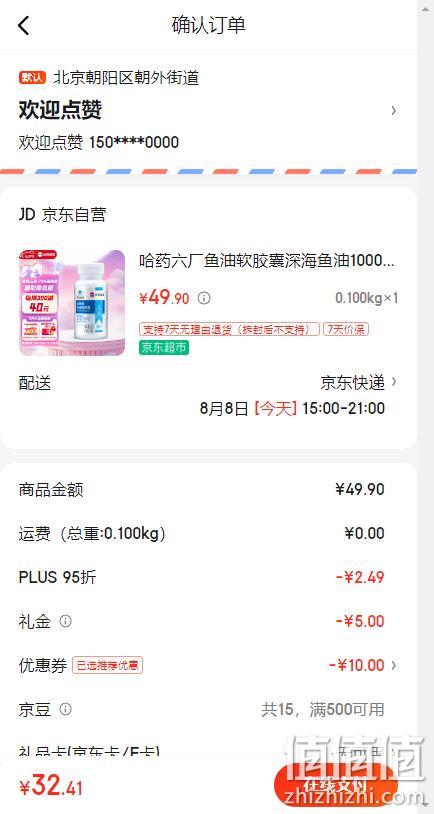This screenshot has width=434, height=814.
Task: Tap the JD 京东自营 store header
Action: tap(62, 214)
